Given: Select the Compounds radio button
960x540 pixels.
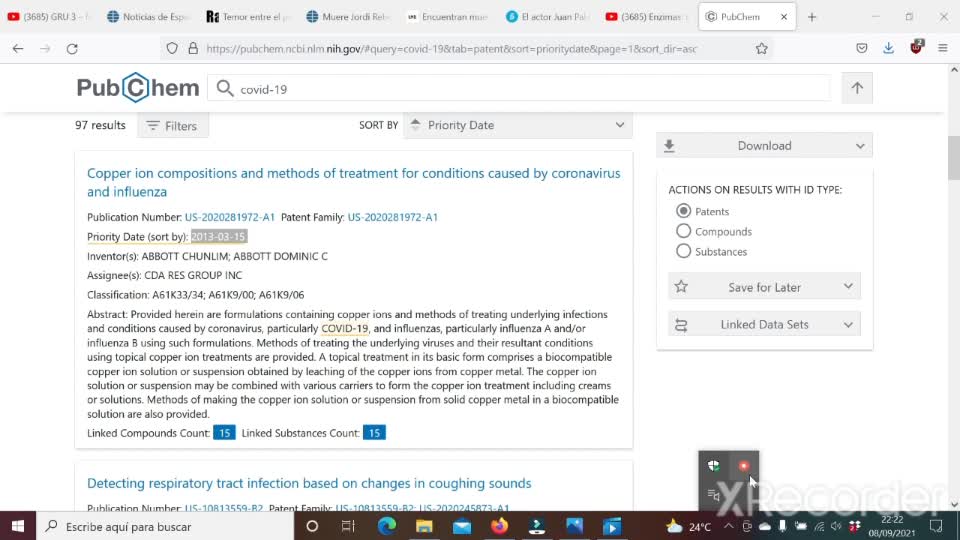Looking at the screenshot, I should point(683,231).
